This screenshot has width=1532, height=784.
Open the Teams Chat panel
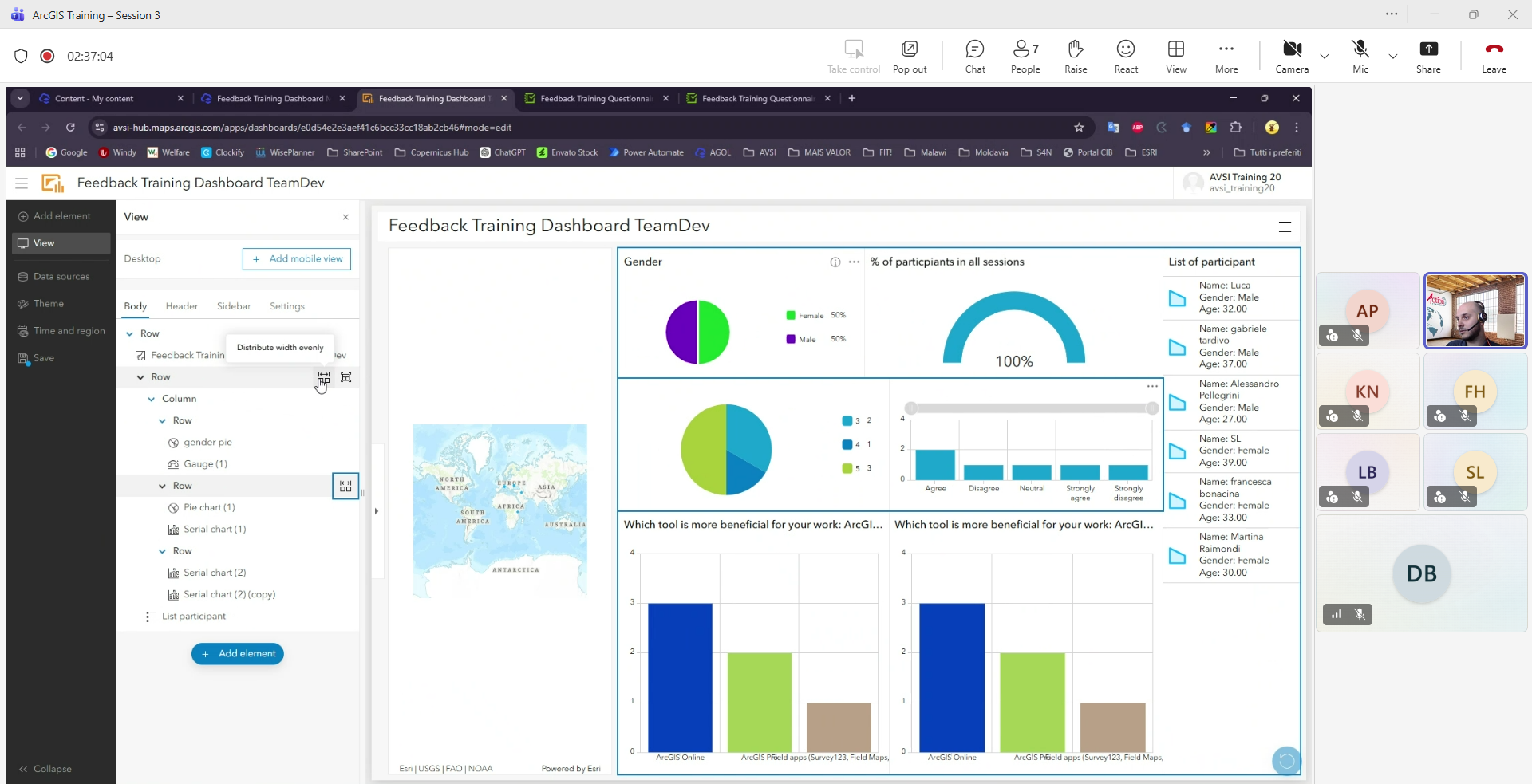[975, 57]
